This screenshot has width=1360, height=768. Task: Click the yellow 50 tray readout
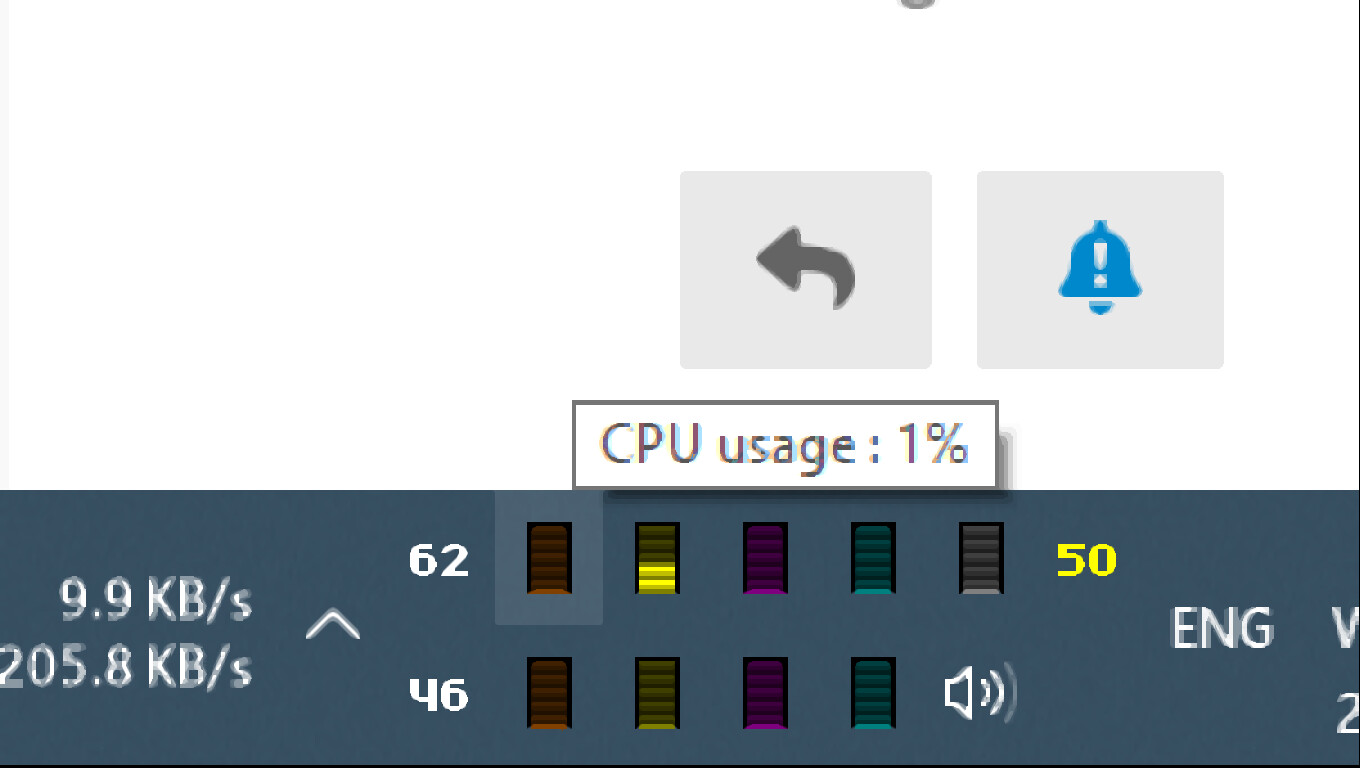[x=1086, y=560]
